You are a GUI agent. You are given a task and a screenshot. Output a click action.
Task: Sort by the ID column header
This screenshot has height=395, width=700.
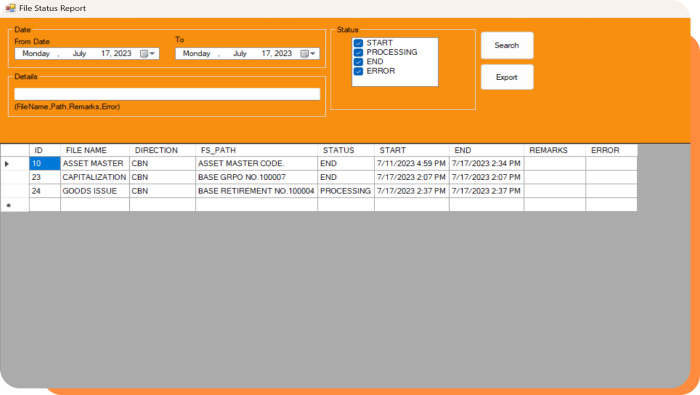[45, 150]
